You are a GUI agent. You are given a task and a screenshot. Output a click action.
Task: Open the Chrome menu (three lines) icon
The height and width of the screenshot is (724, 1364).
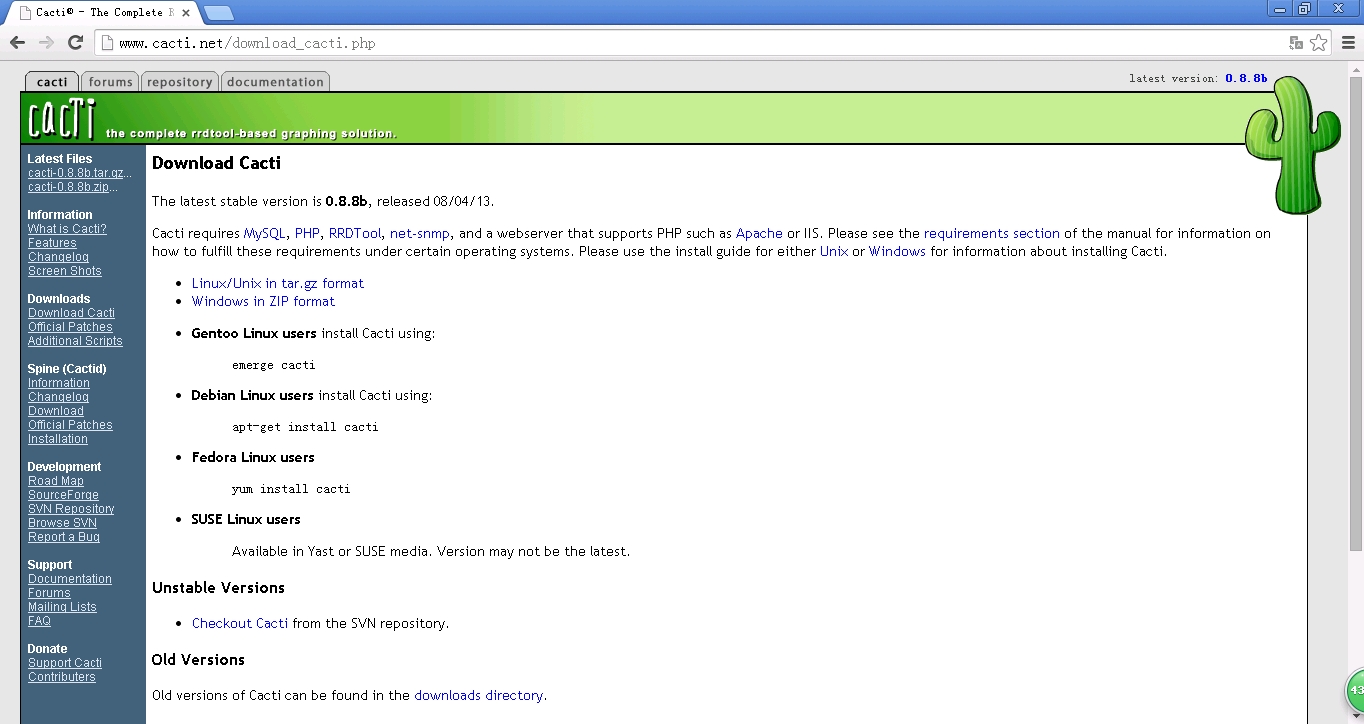click(1348, 43)
